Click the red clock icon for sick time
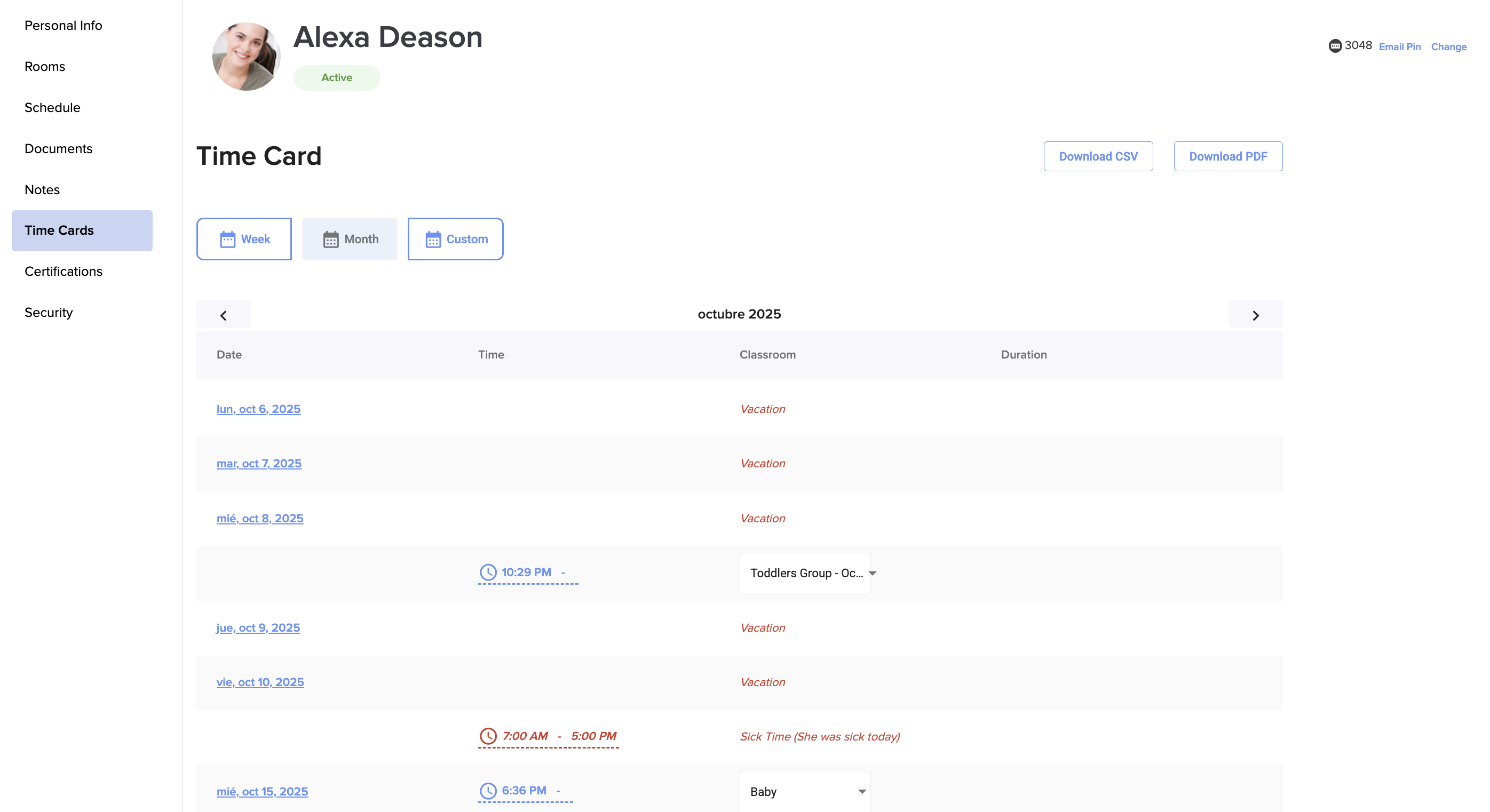This screenshot has height=812, width=1490. click(488, 736)
